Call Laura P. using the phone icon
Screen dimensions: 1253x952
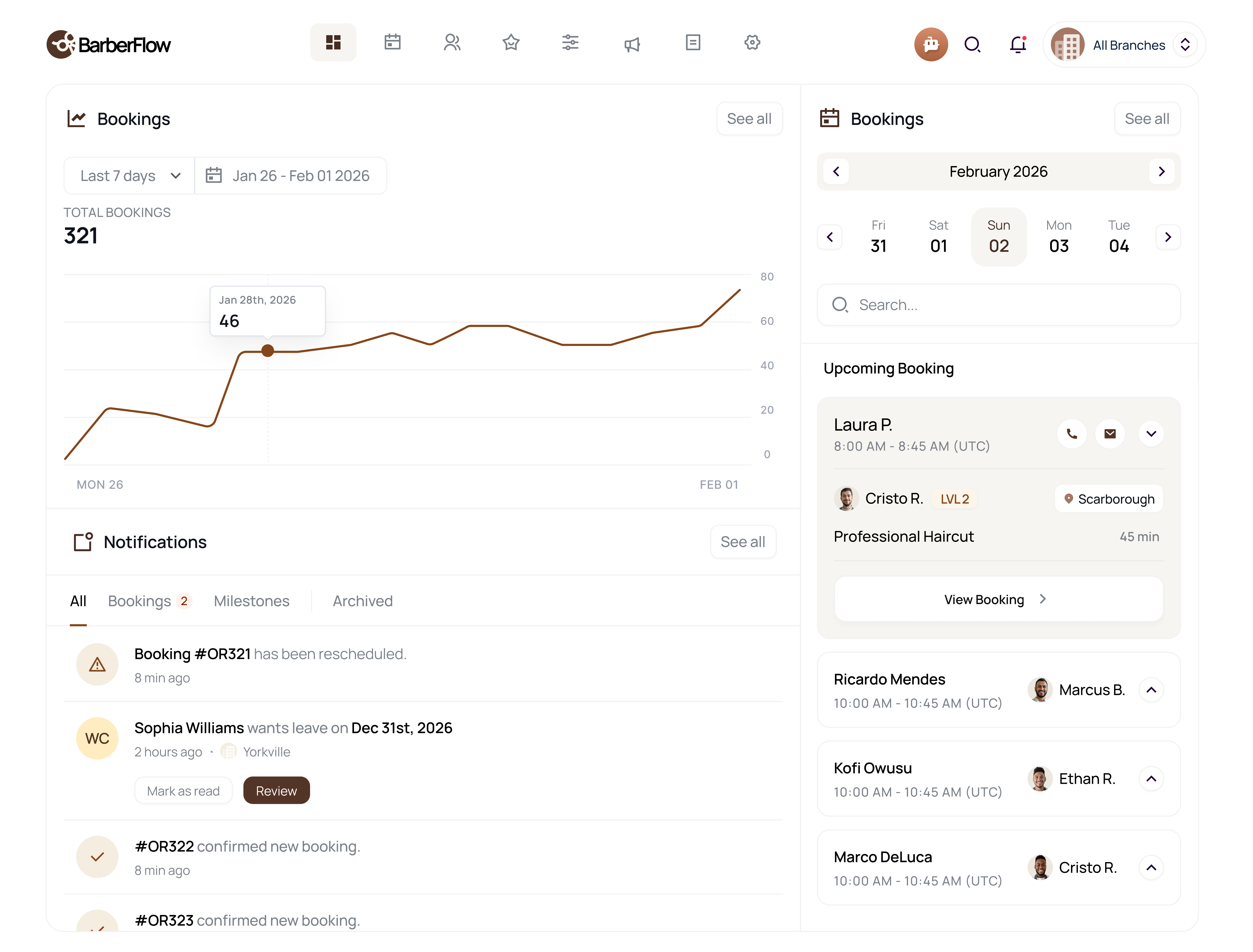click(1072, 433)
